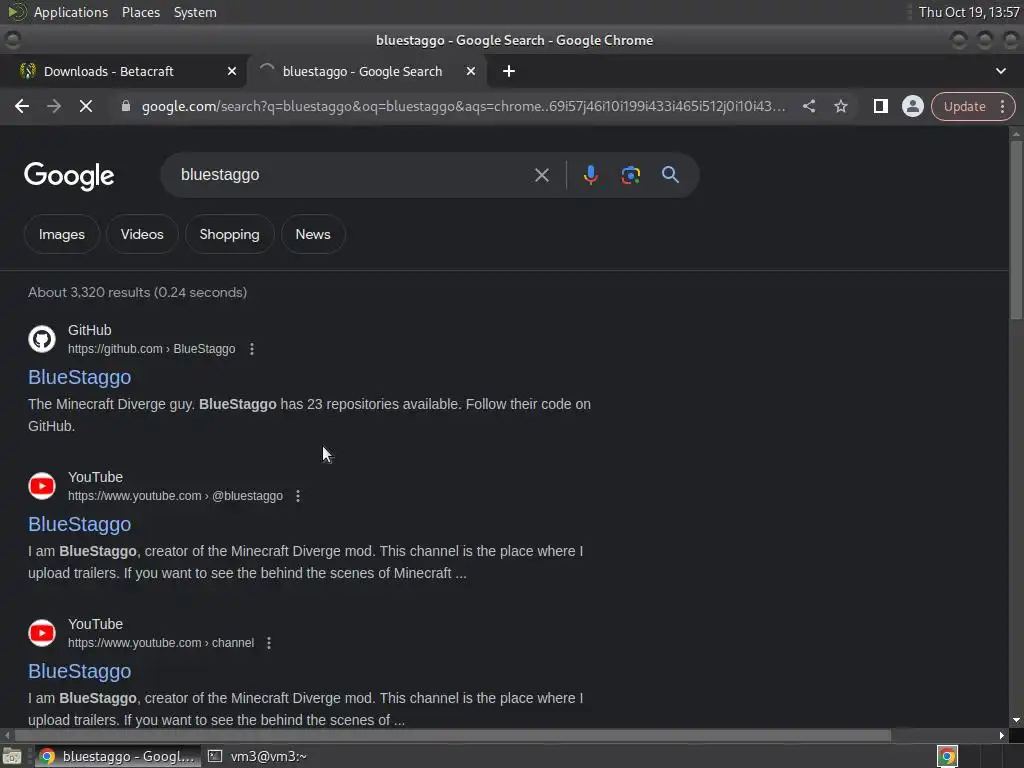Open the Applications menu
This screenshot has width=1024, height=768.
(71, 12)
